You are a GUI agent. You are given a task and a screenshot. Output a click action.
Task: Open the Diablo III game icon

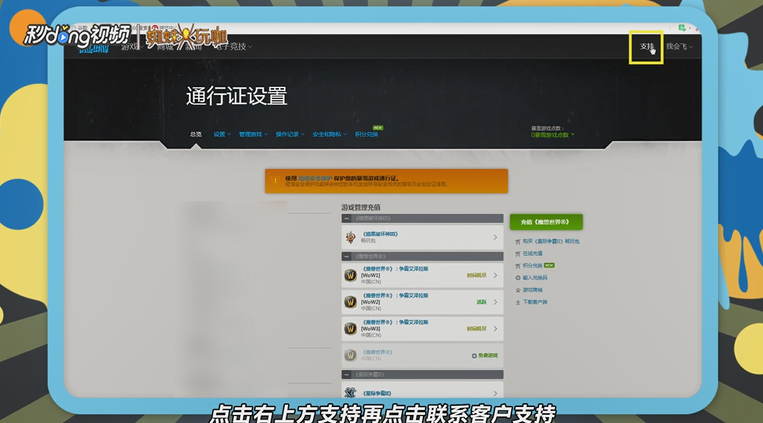[x=350, y=238]
